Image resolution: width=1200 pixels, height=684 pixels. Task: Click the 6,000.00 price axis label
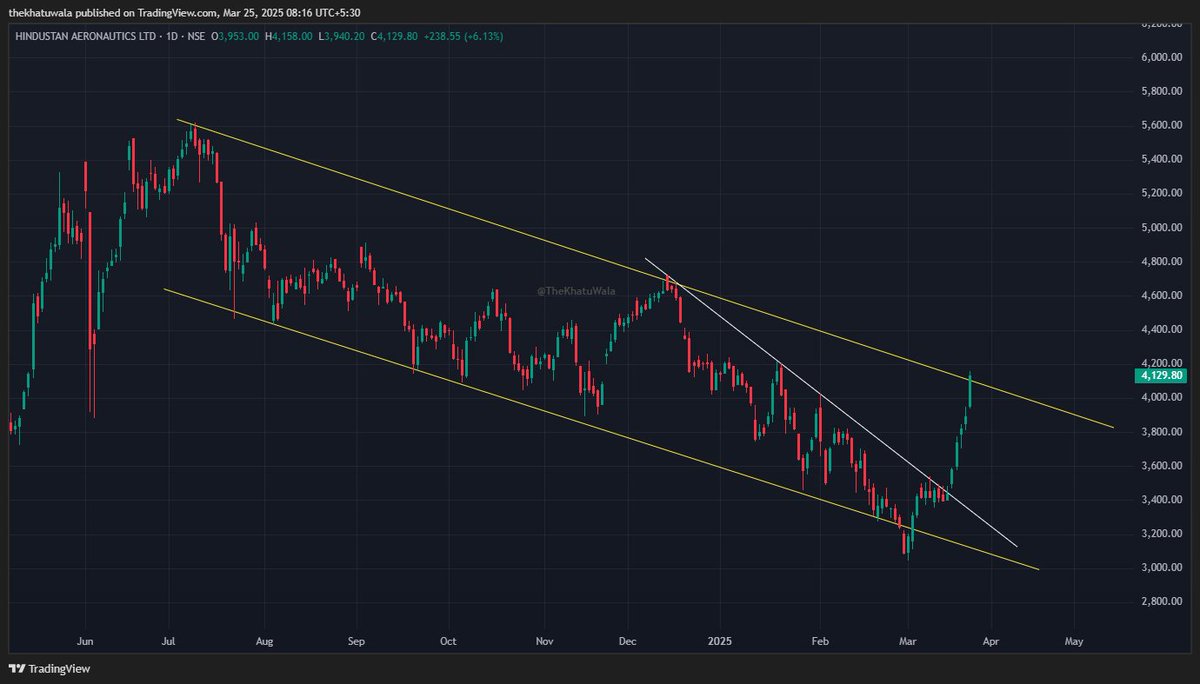[1163, 57]
